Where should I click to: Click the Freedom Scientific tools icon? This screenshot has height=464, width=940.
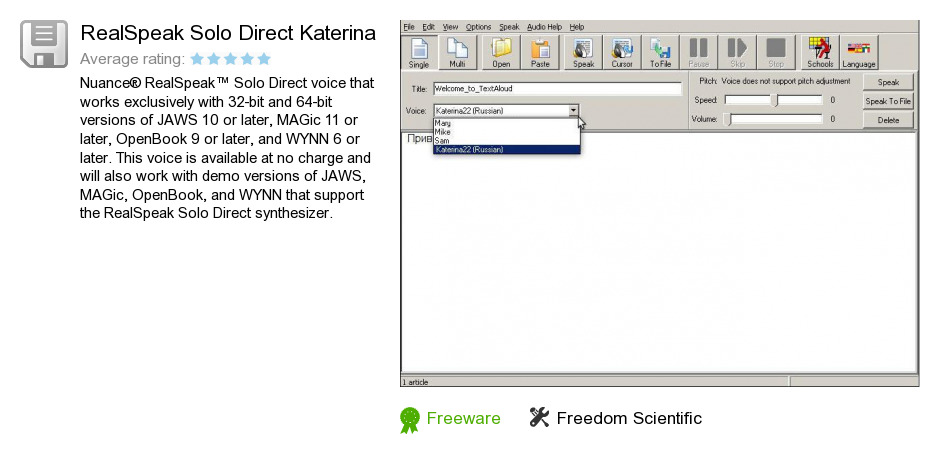[x=539, y=417]
